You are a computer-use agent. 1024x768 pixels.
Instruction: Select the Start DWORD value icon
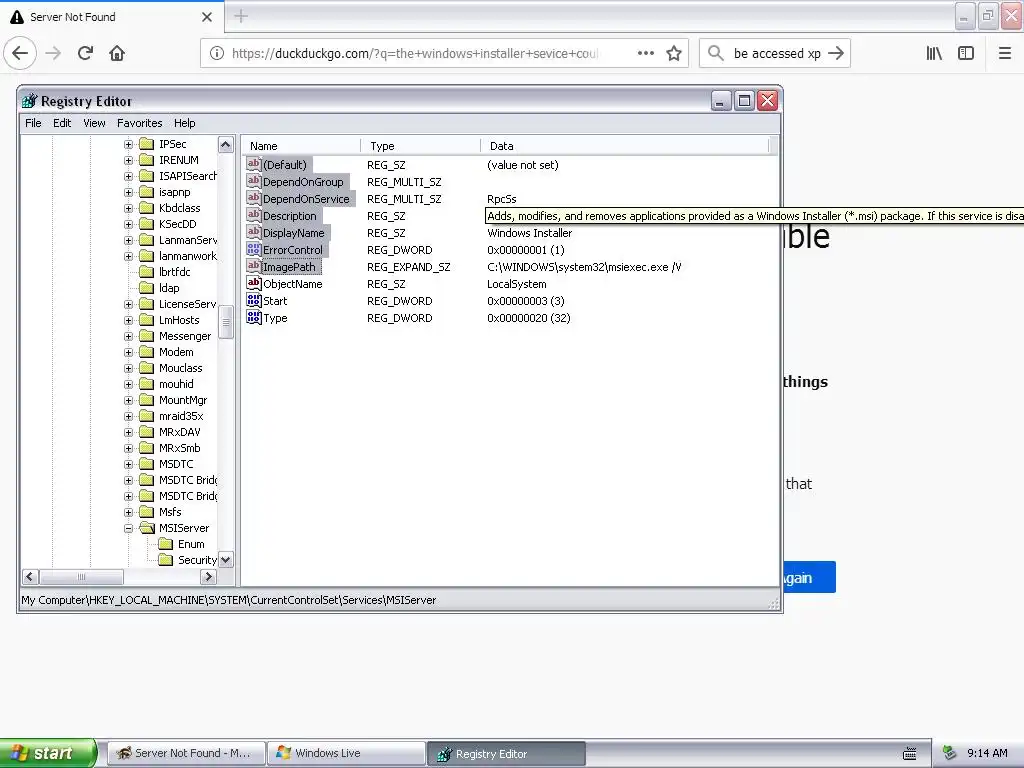coord(253,300)
